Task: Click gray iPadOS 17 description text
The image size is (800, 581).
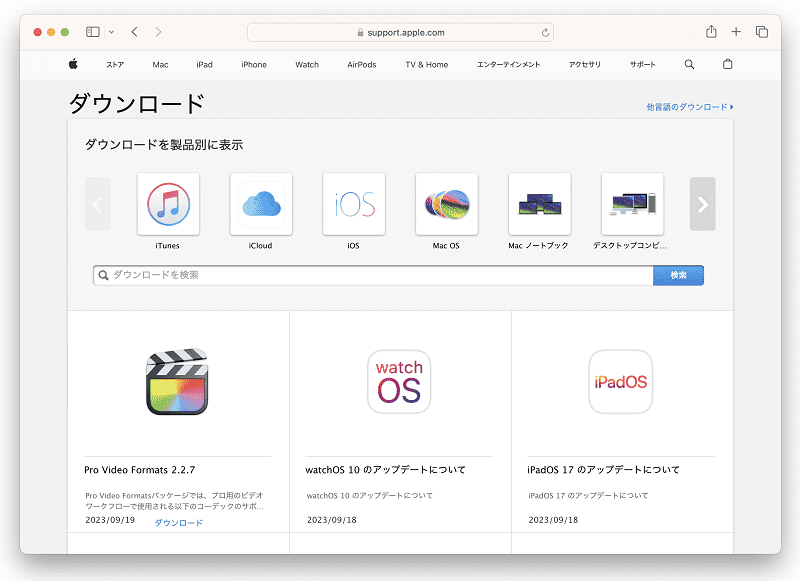Action: (x=588, y=495)
